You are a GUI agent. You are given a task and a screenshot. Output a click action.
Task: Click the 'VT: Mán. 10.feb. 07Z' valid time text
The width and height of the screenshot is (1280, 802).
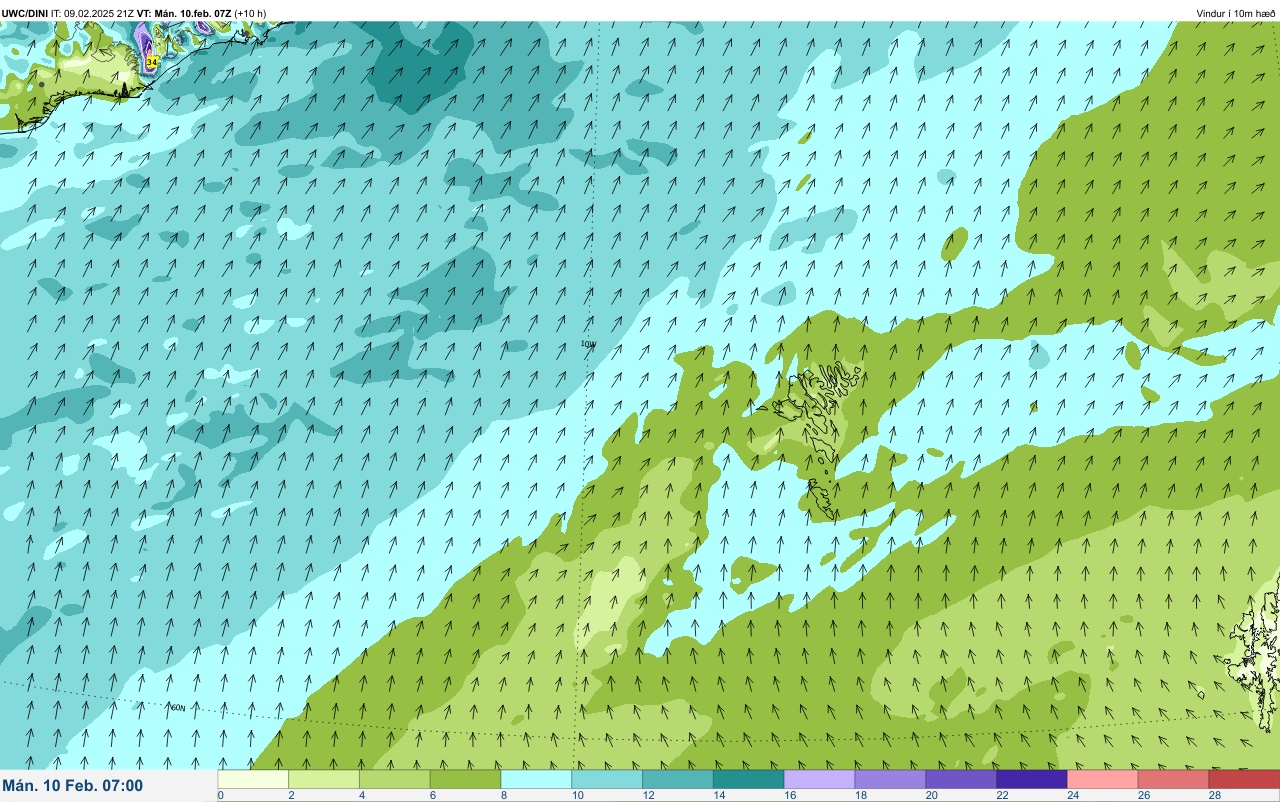point(184,13)
